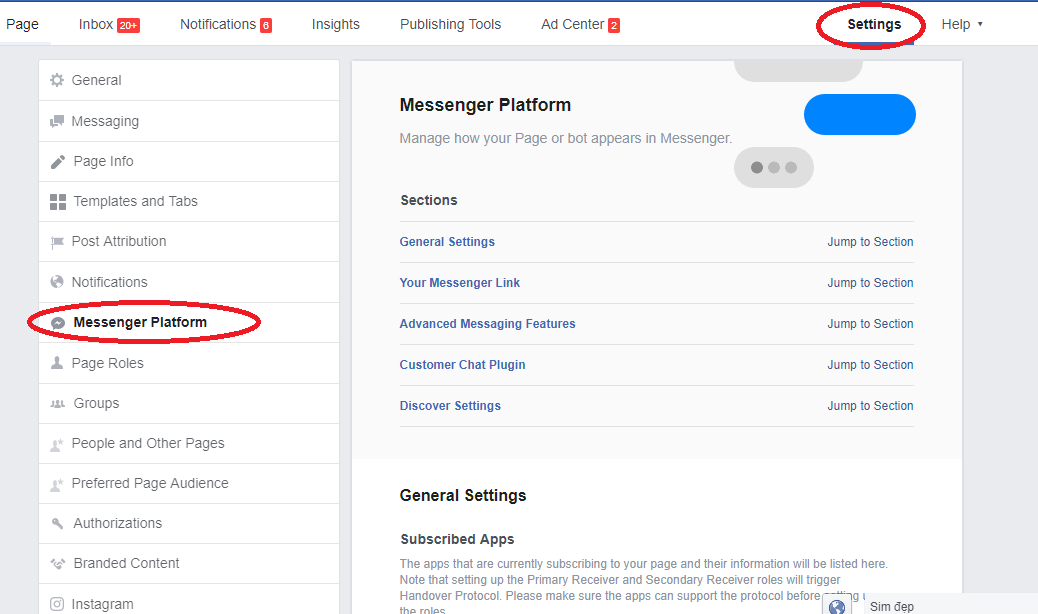Viewport: 1038px width, 614px height.
Task: Click the pencil icon for Page Info
Action: click(x=57, y=162)
